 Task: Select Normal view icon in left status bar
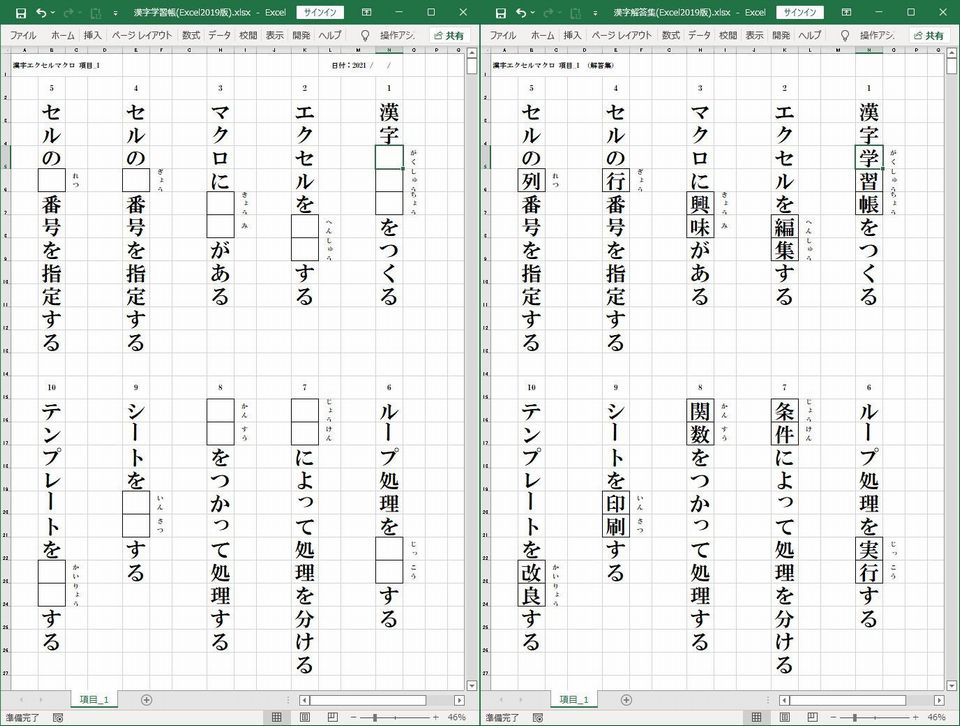pyautogui.click(x=276, y=716)
